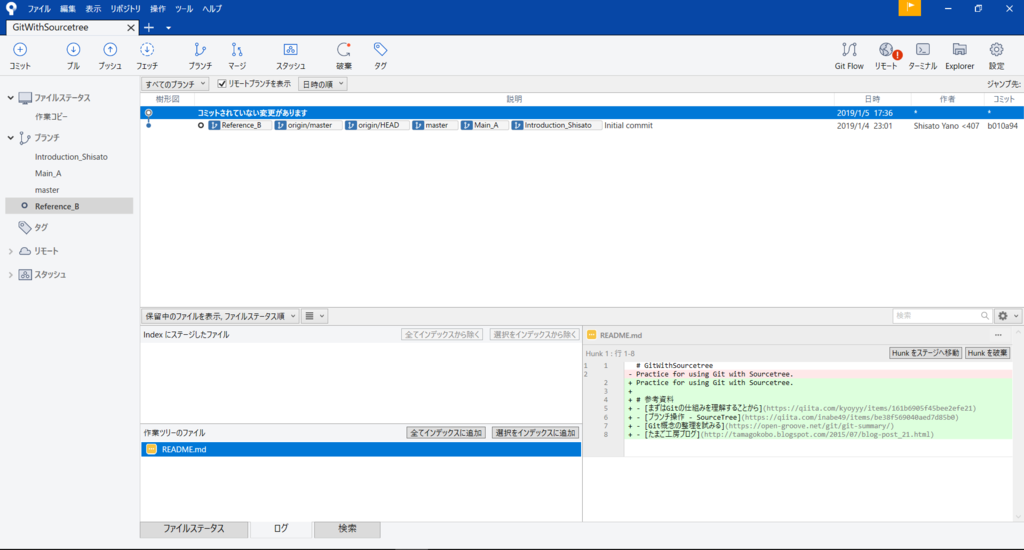Switch to the File Status (ファイルステータス) bottom tab
Image resolution: width=1024 pixels, height=550 pixels.
point(194,528)
